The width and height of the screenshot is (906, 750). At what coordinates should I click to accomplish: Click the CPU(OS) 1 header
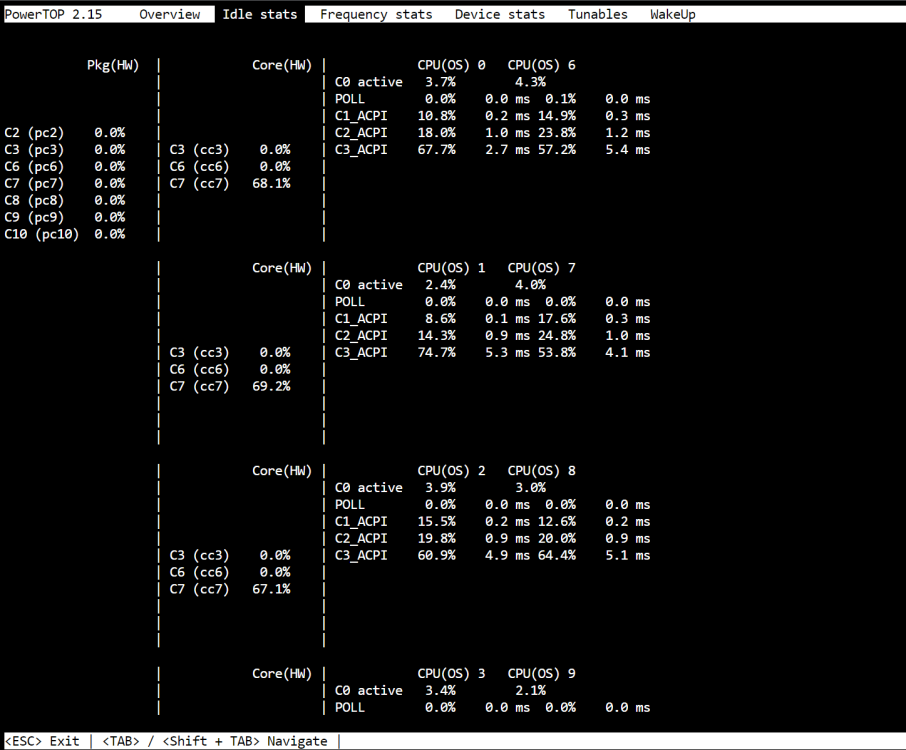(x=451, y=268)
